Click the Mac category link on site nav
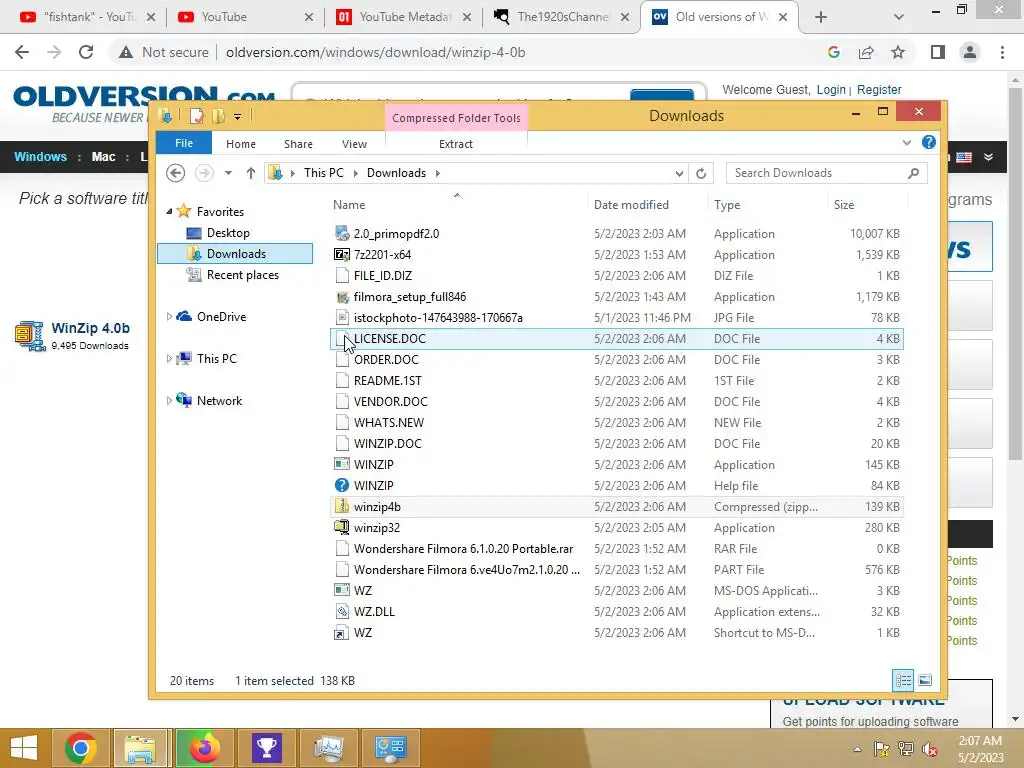Screen dimensions: 1024x768 pyautogui.click(x=103, y=157)
